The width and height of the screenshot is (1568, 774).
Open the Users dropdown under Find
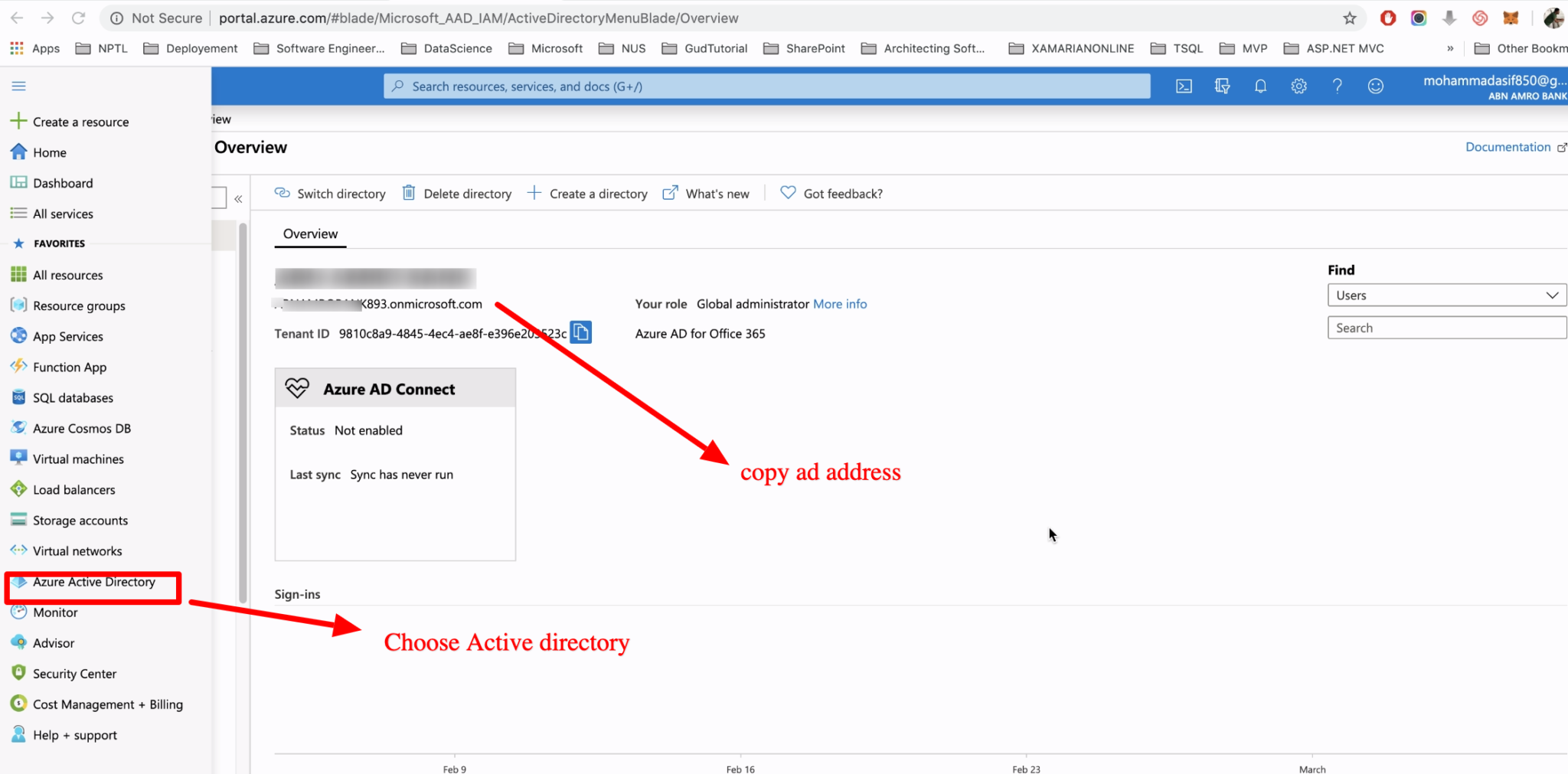pyautogui.click(x=1445, y=295)
